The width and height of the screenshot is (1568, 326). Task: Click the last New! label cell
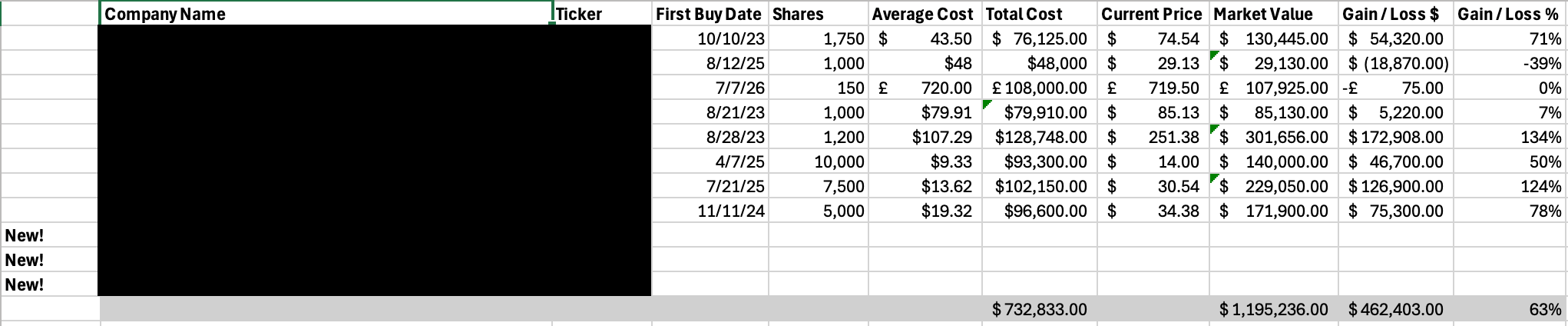[50, 284]
